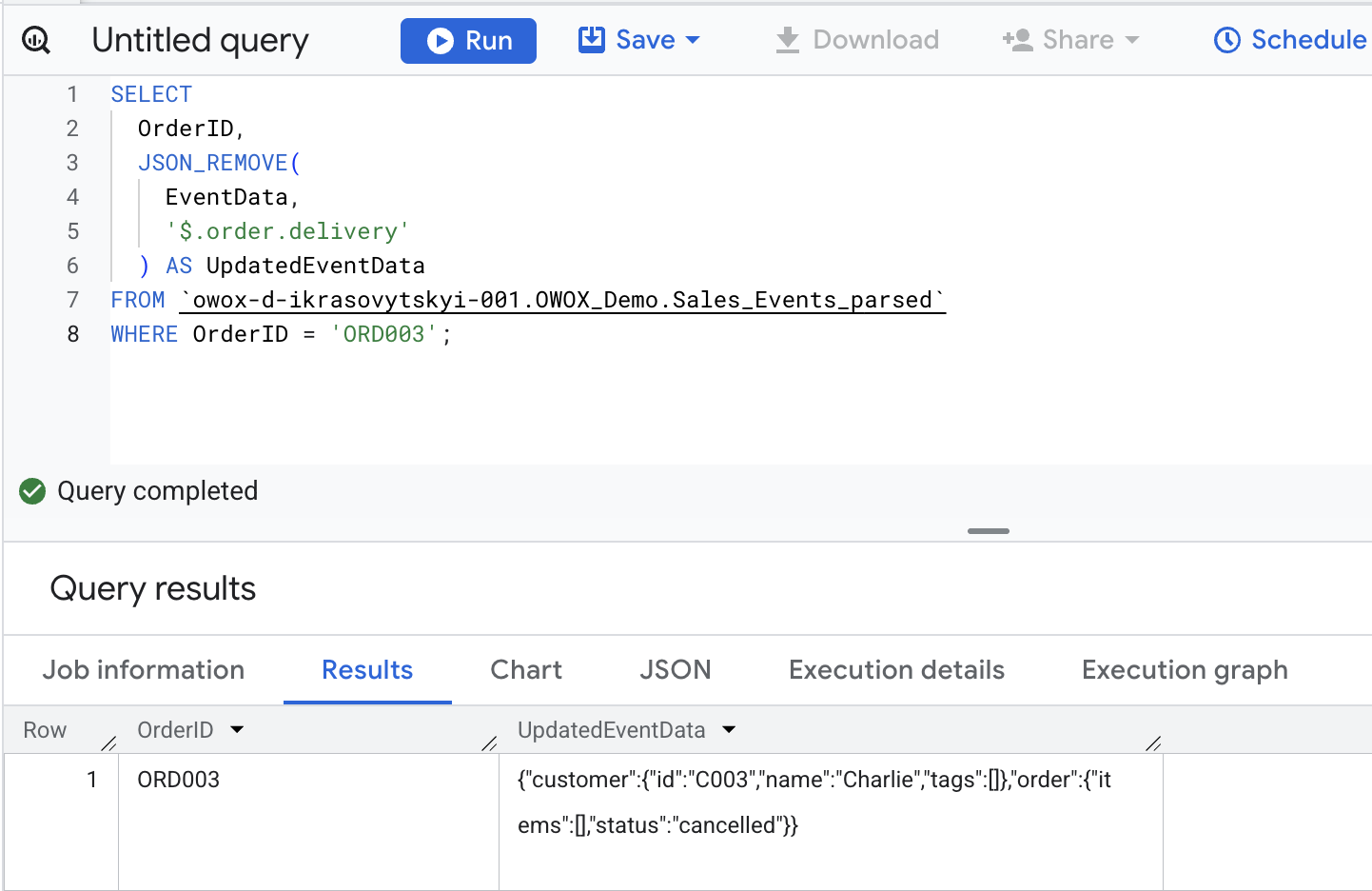Open the Chart tab

[526, 670]
